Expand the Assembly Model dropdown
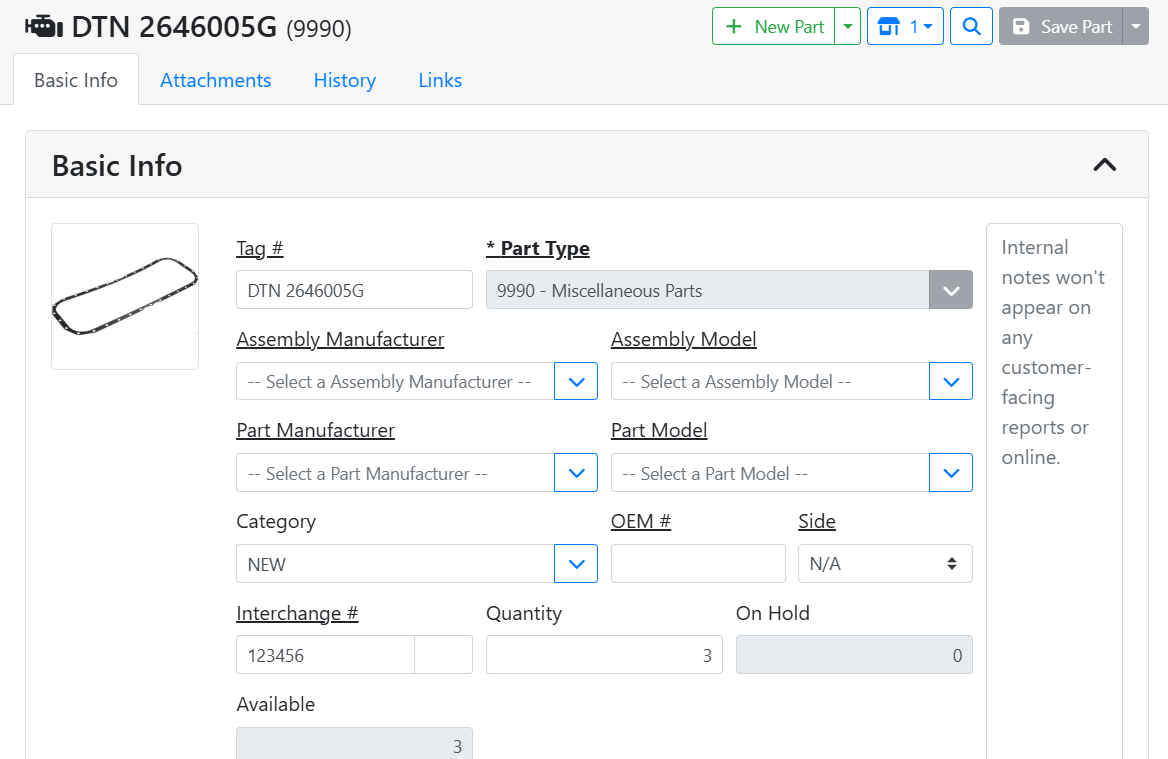The image size is (1168, 759). coord(951,382)
